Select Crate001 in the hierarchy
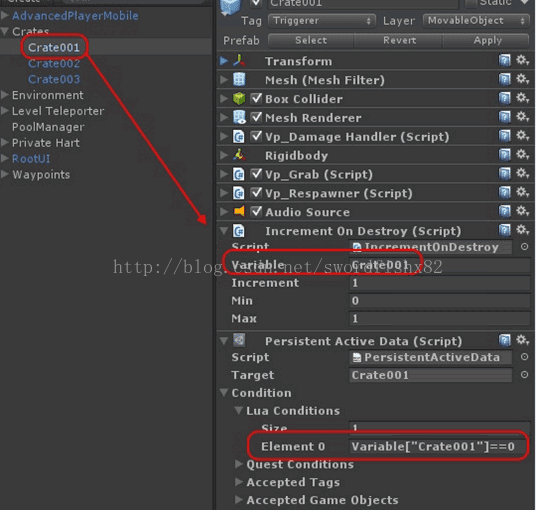 (x=54, y=47)
